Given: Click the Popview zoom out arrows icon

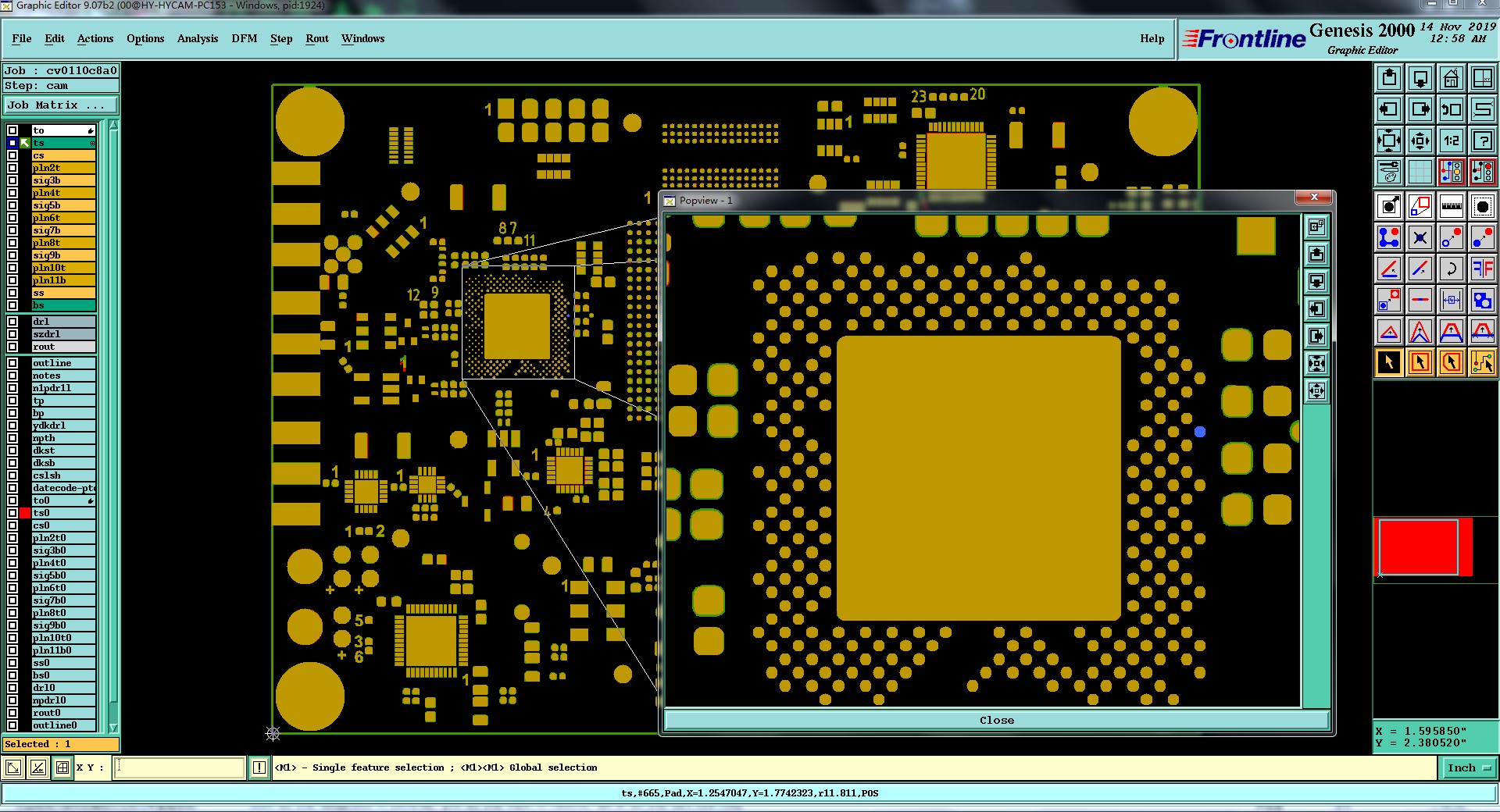Looking at the screenshot, I should coord(1317,390).
